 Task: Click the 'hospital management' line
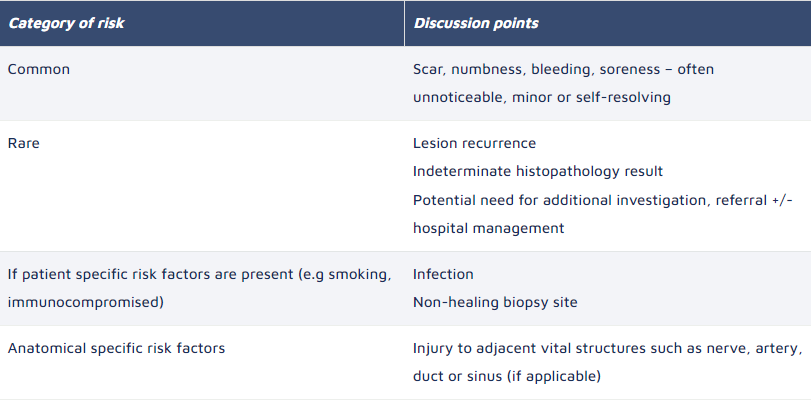488,228
